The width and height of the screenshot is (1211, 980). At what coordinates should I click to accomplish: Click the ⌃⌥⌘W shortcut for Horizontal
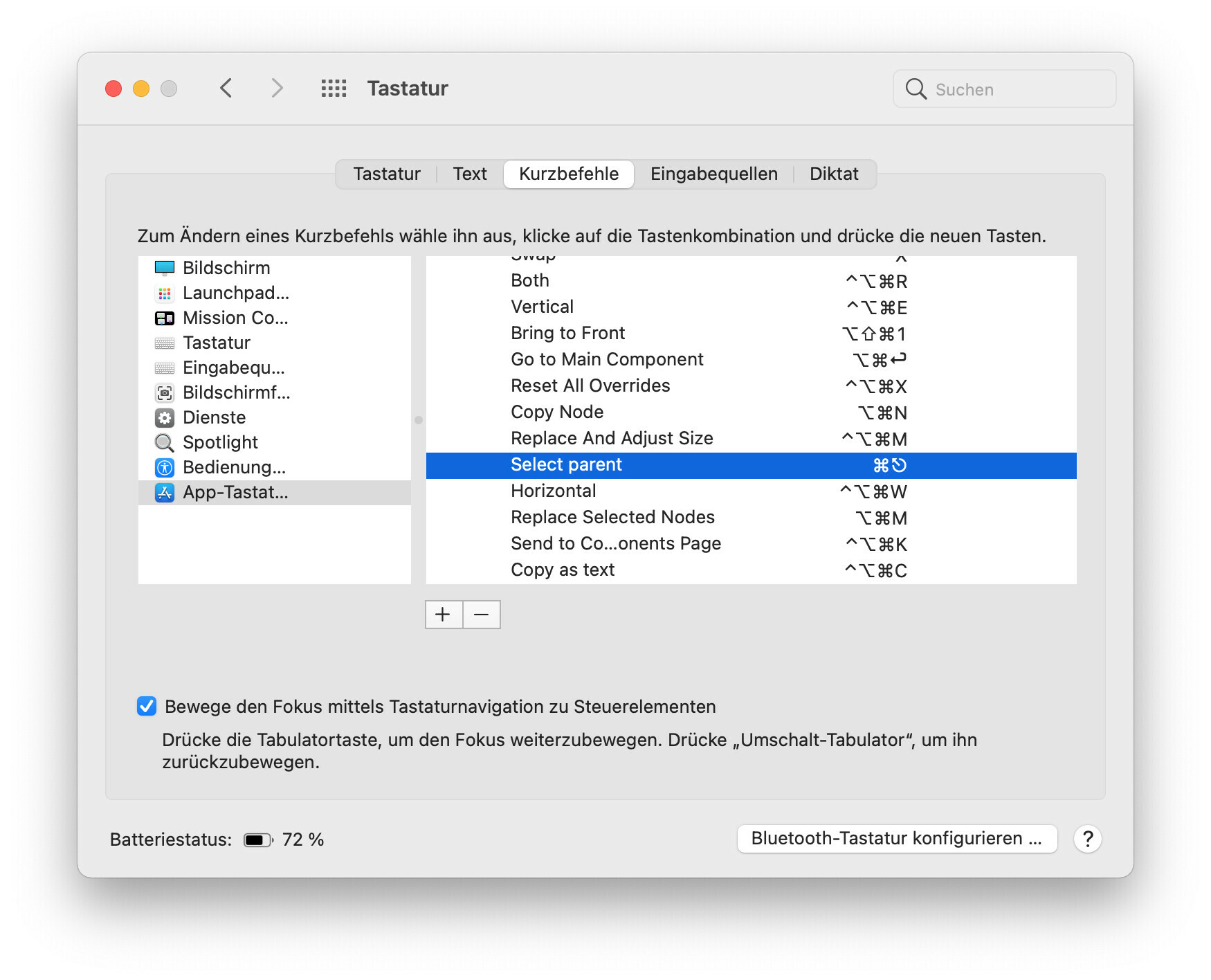pyautogui.click(x=874, y=492)
